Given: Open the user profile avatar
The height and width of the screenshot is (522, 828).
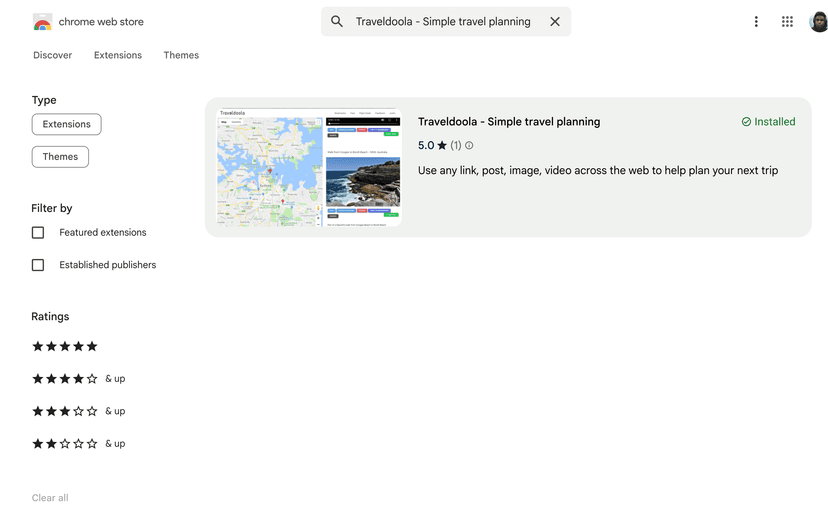Looking at the screenshot, I should click(818, 22).
